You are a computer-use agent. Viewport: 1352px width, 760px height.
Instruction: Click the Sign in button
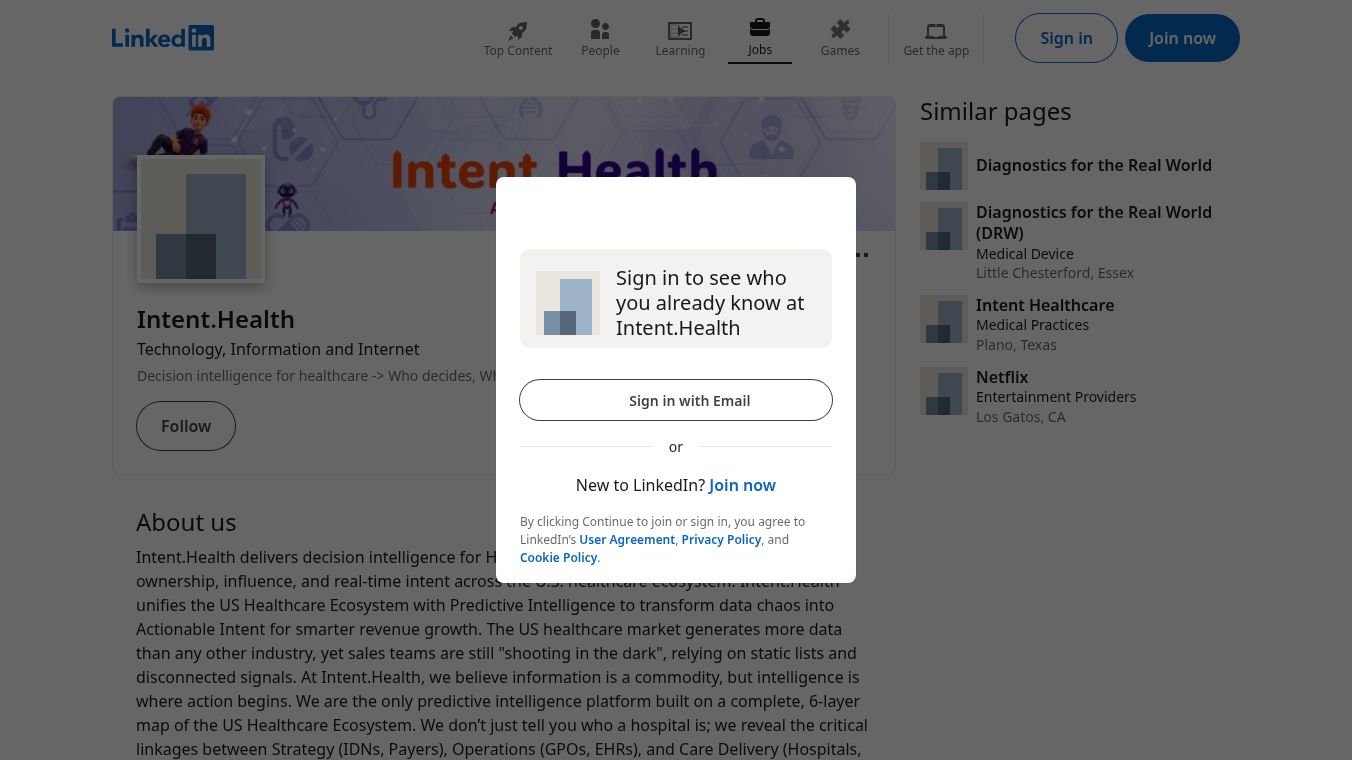click(1066, 38)
